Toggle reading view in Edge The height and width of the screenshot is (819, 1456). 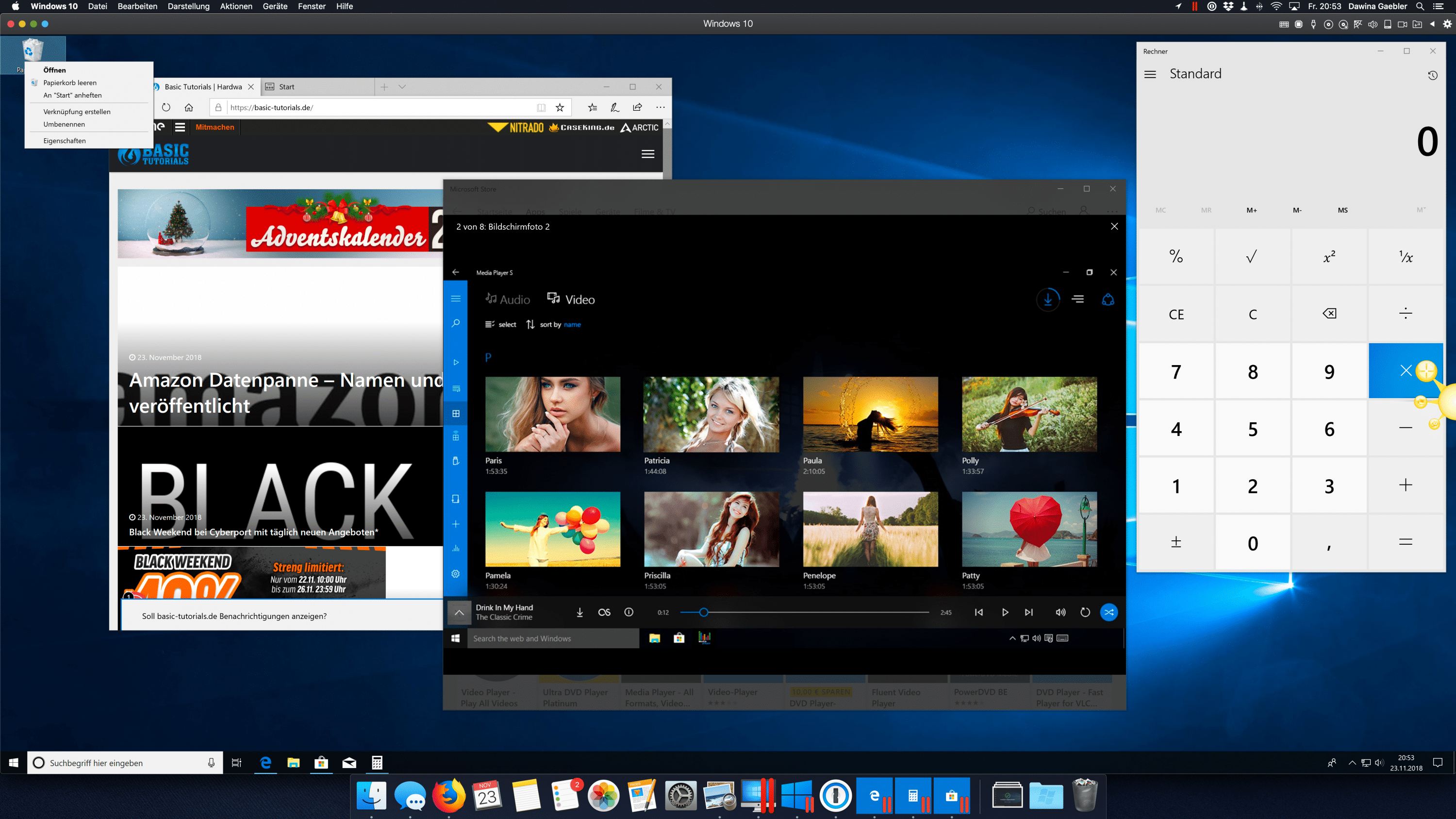(541, 107)
